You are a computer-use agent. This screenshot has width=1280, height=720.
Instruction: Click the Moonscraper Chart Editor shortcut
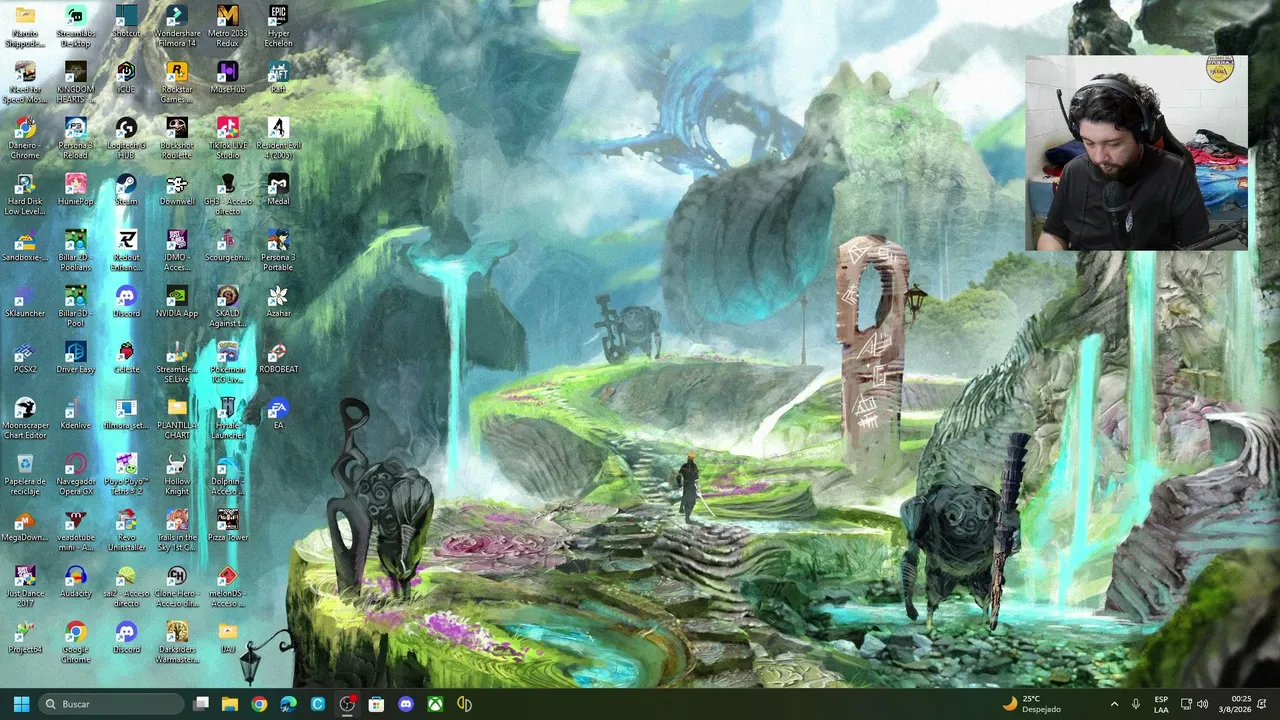tap(25, 418)
